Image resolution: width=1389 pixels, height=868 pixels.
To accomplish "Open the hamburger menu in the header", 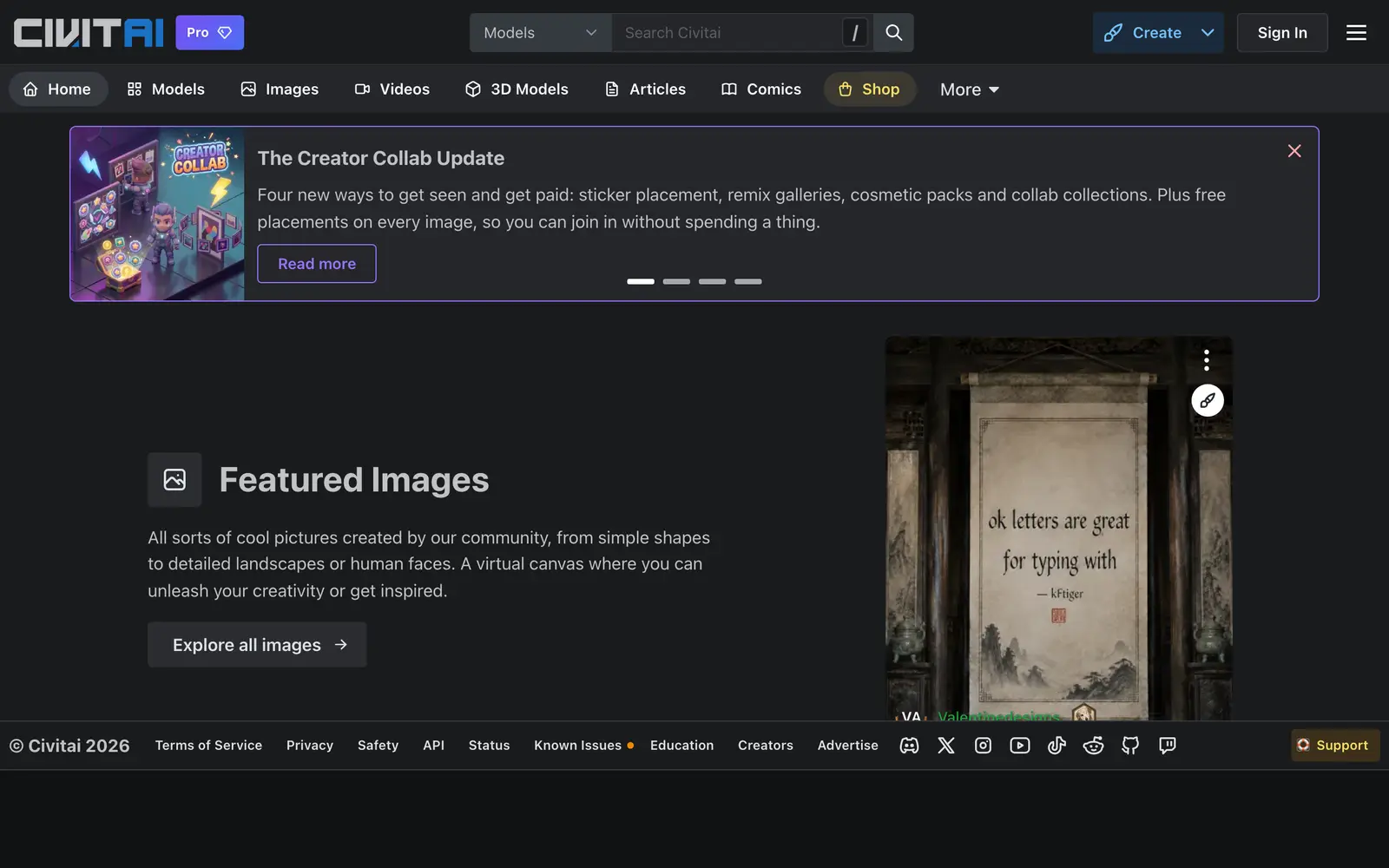I will (x=1356, y=33).
